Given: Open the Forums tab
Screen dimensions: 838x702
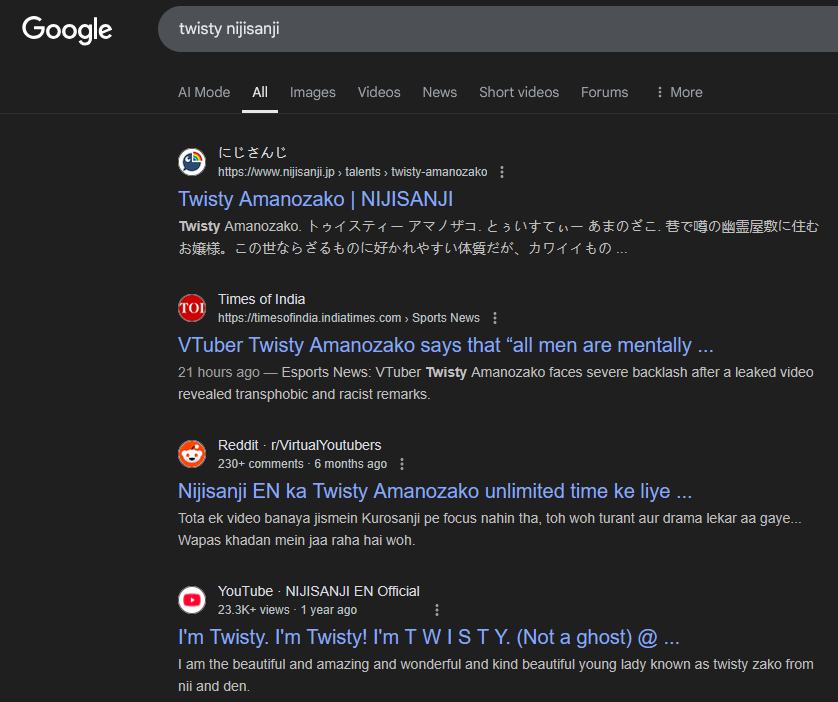Looking at the screenshot, I should coord(604,92).
